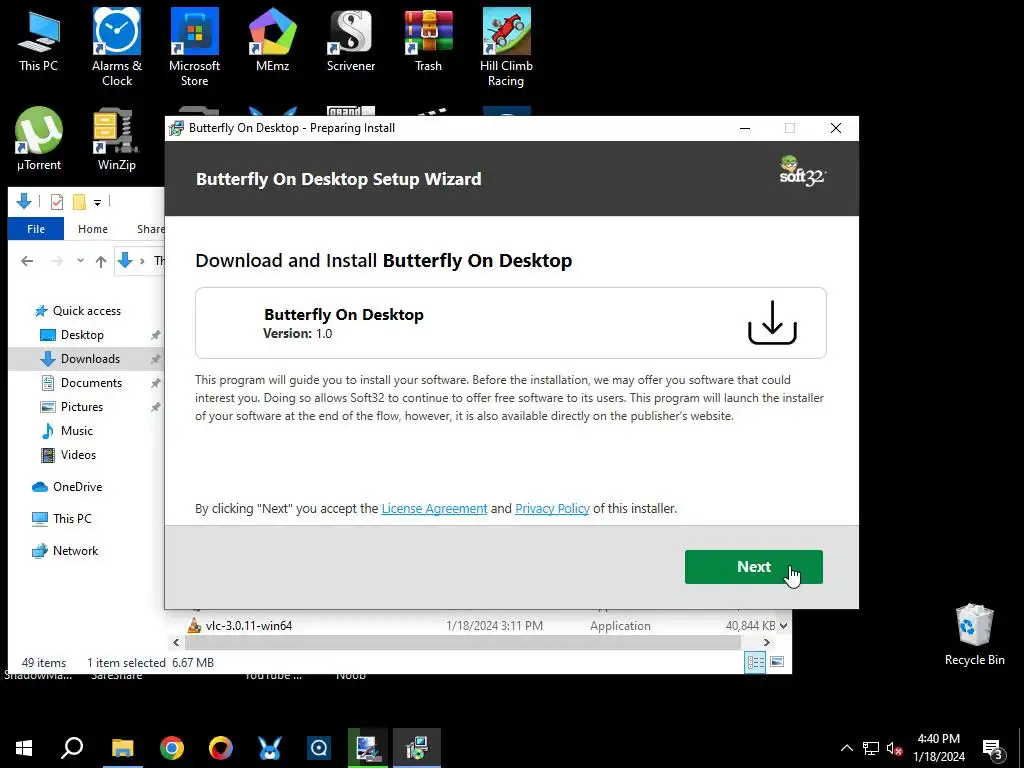Click the left scroll arrow in Explorer
Screen dimensions: 1024x768
click(176, 643)
